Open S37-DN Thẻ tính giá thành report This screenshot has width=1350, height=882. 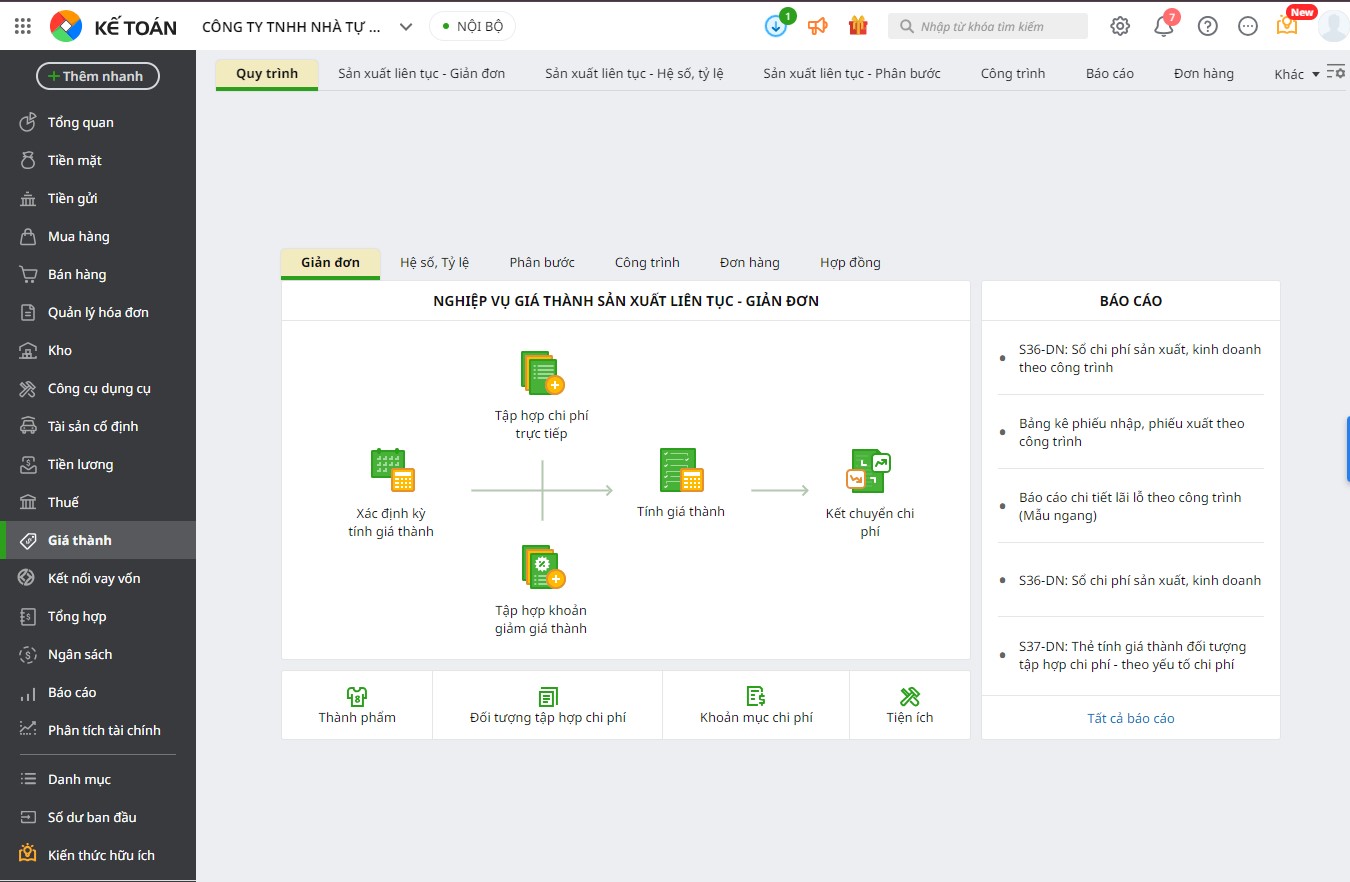[x=1131, y=655]
